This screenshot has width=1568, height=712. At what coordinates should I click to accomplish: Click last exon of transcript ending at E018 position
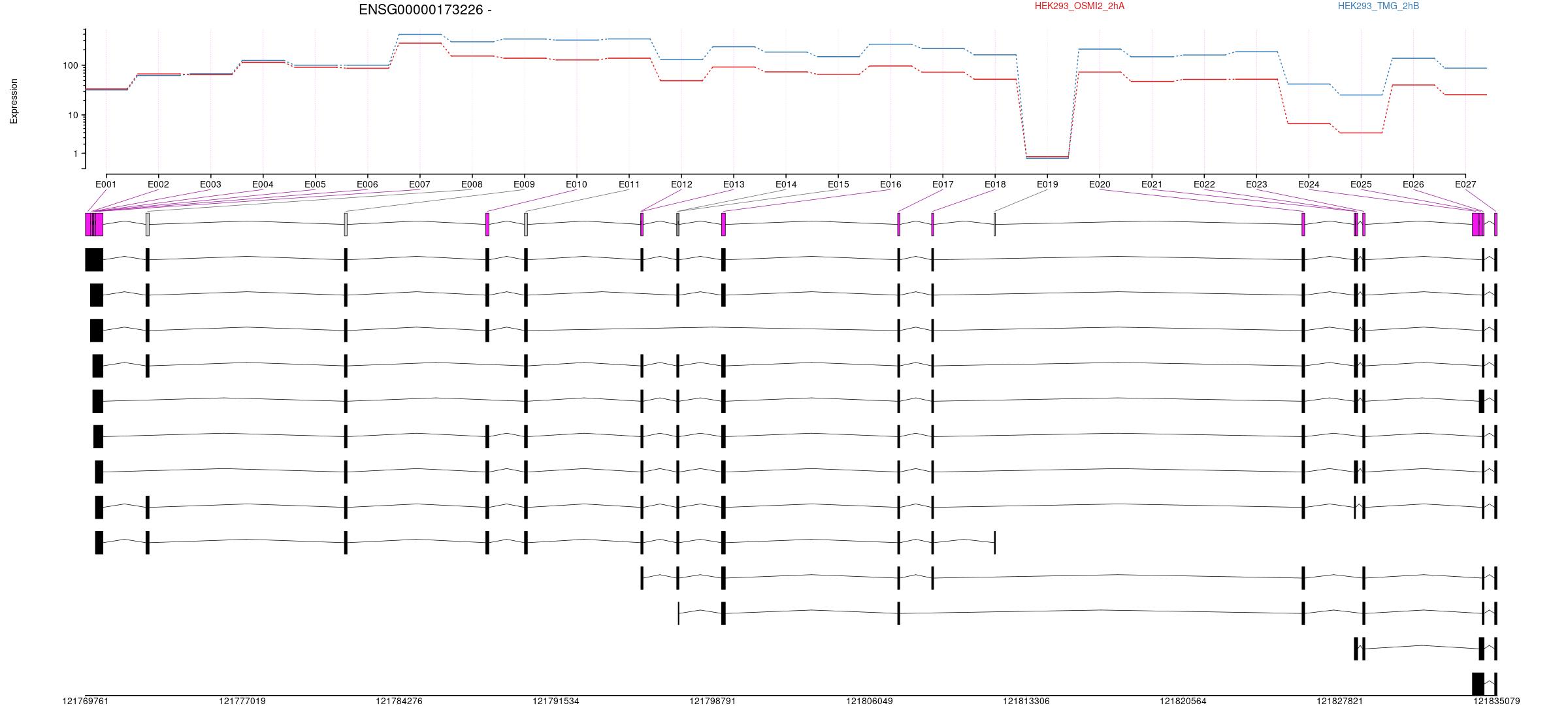click(x=995, y=542)
